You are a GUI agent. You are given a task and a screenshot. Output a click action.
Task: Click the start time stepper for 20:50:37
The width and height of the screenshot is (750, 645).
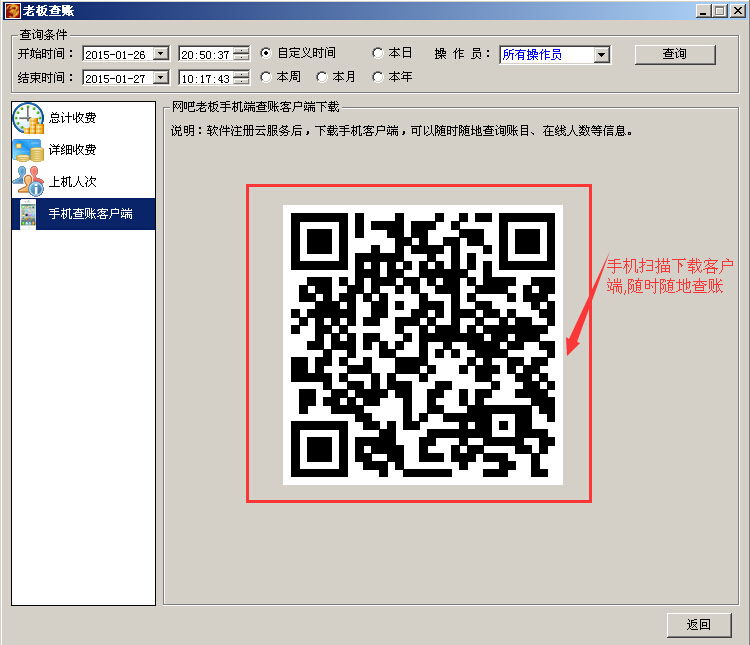(x=242, y=54)
